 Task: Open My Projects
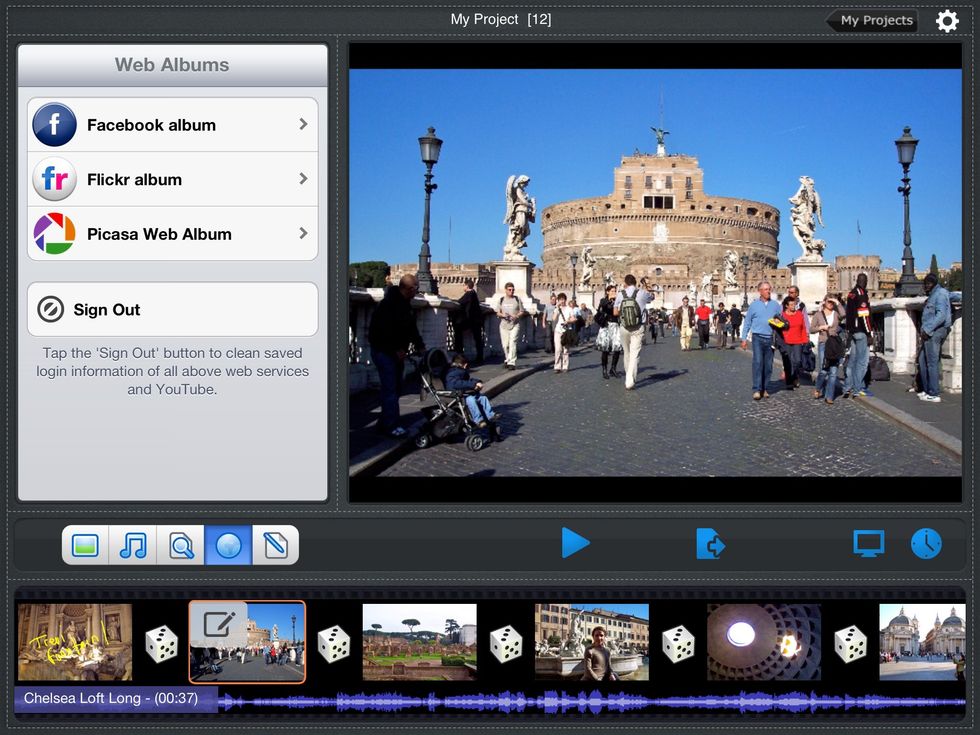coord(873,20)
